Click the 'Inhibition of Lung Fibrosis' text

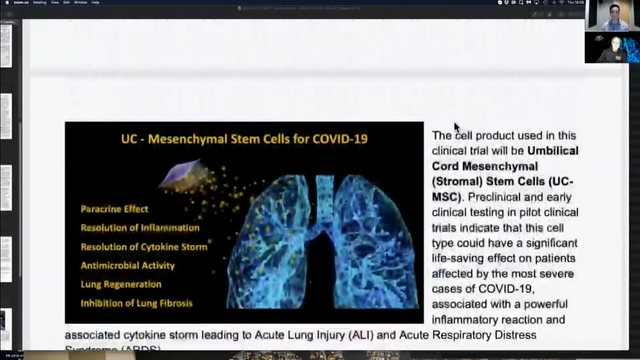click(136, 303)
